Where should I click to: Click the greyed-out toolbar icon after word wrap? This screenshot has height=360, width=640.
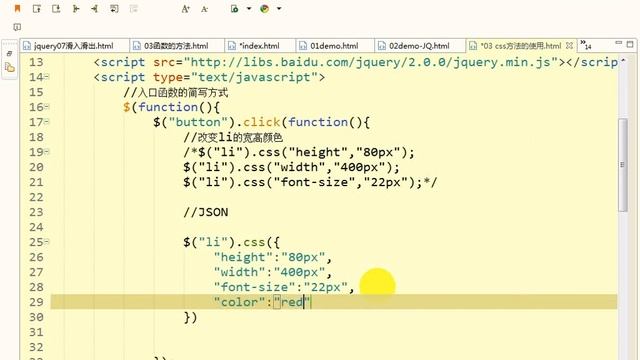point(133,9)
